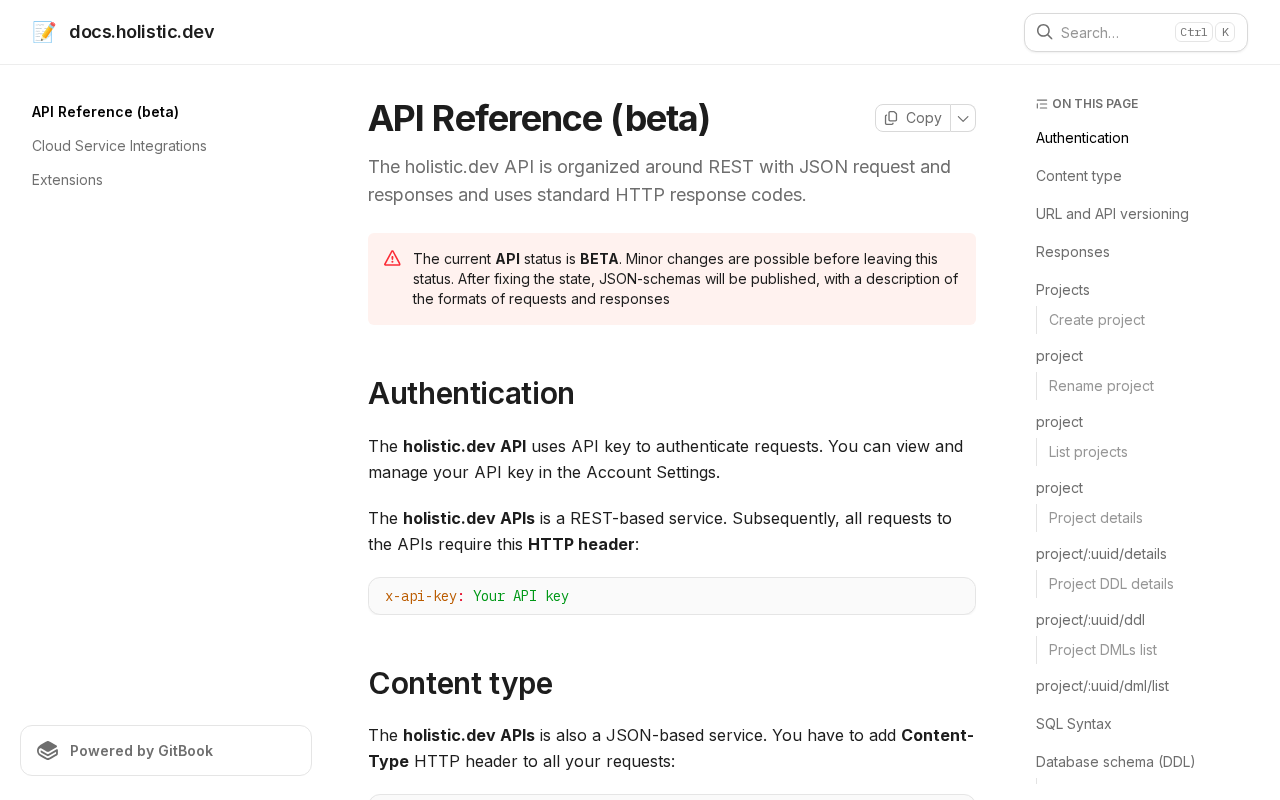The width and height of the screenshot is (1280, 800).
Task: Click the search magnifier icon
Action: click(1044, 32)
